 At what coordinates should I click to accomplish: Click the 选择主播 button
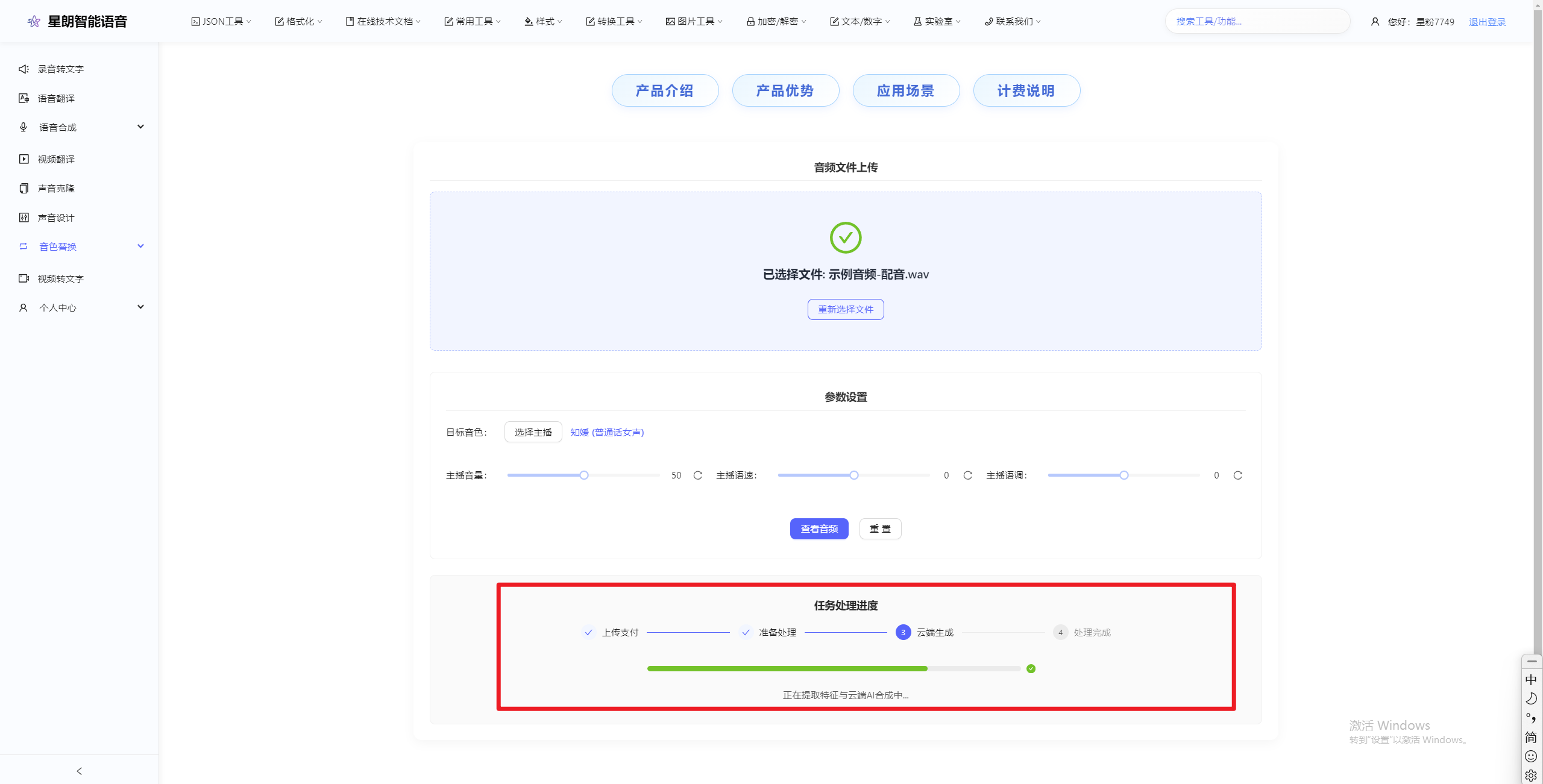tap(533, 432)
